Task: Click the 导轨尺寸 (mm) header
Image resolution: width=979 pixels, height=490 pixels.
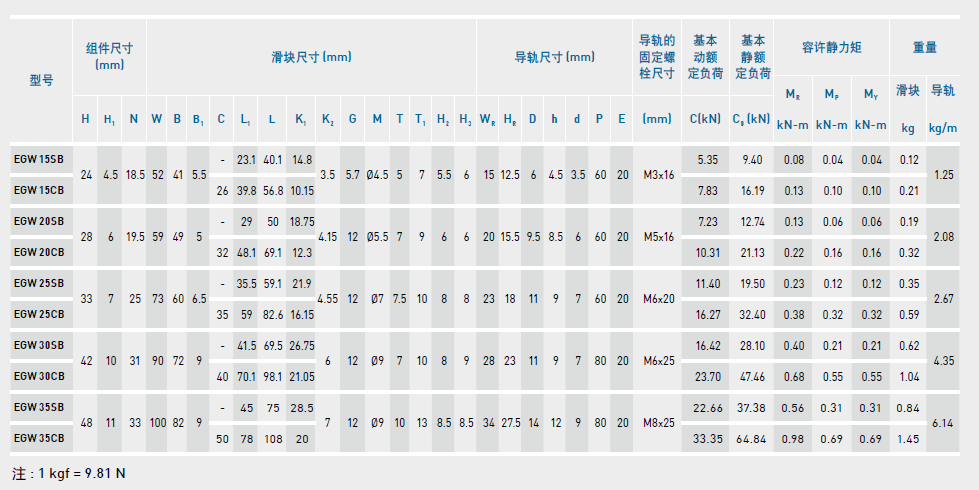Action: pyautogui.click(x=554, y=57)
